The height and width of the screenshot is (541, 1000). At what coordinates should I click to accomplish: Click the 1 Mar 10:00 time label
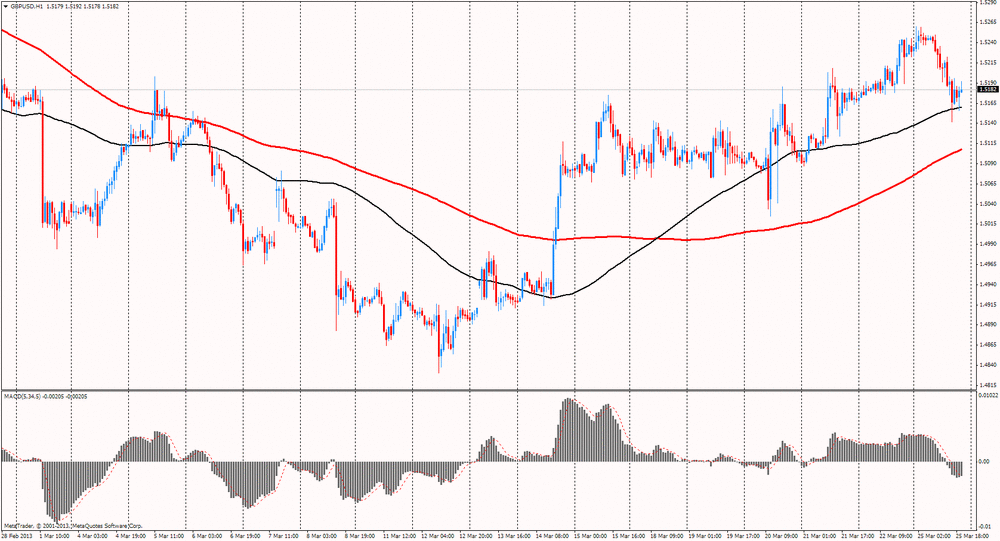pos(54,536)
